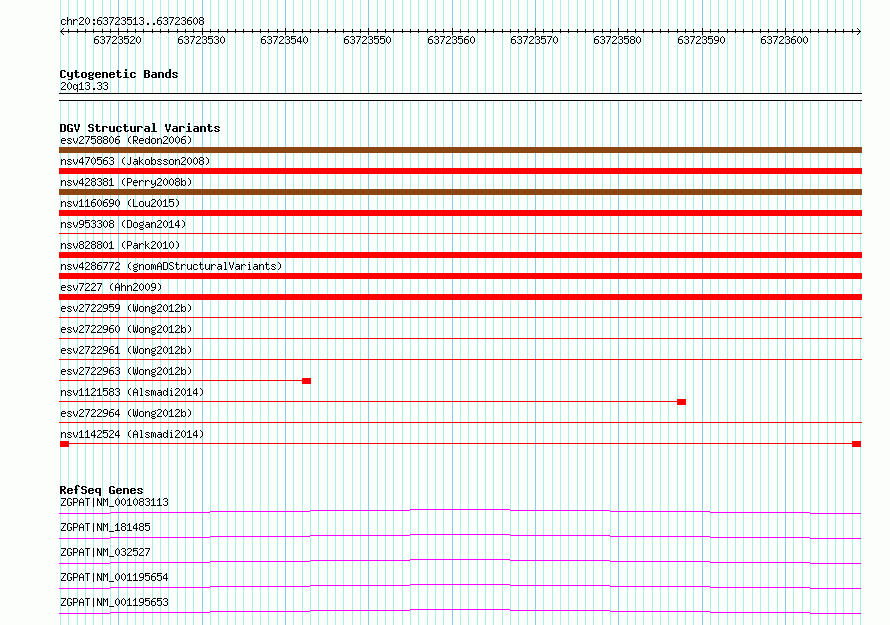Click ruler position 63723570

tap(534, 40)
